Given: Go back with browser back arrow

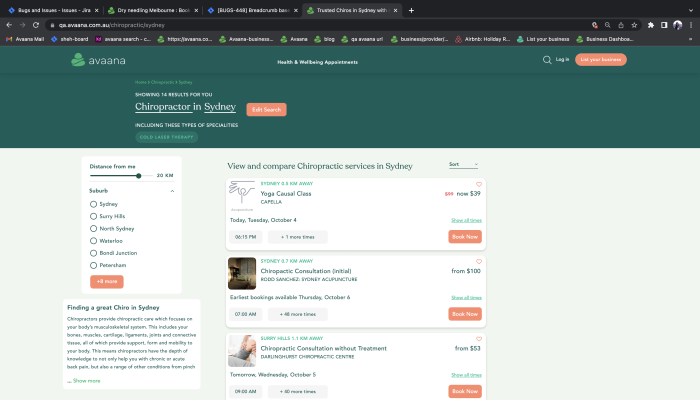Looking at the screenshot, I should [x=9, y=25].
